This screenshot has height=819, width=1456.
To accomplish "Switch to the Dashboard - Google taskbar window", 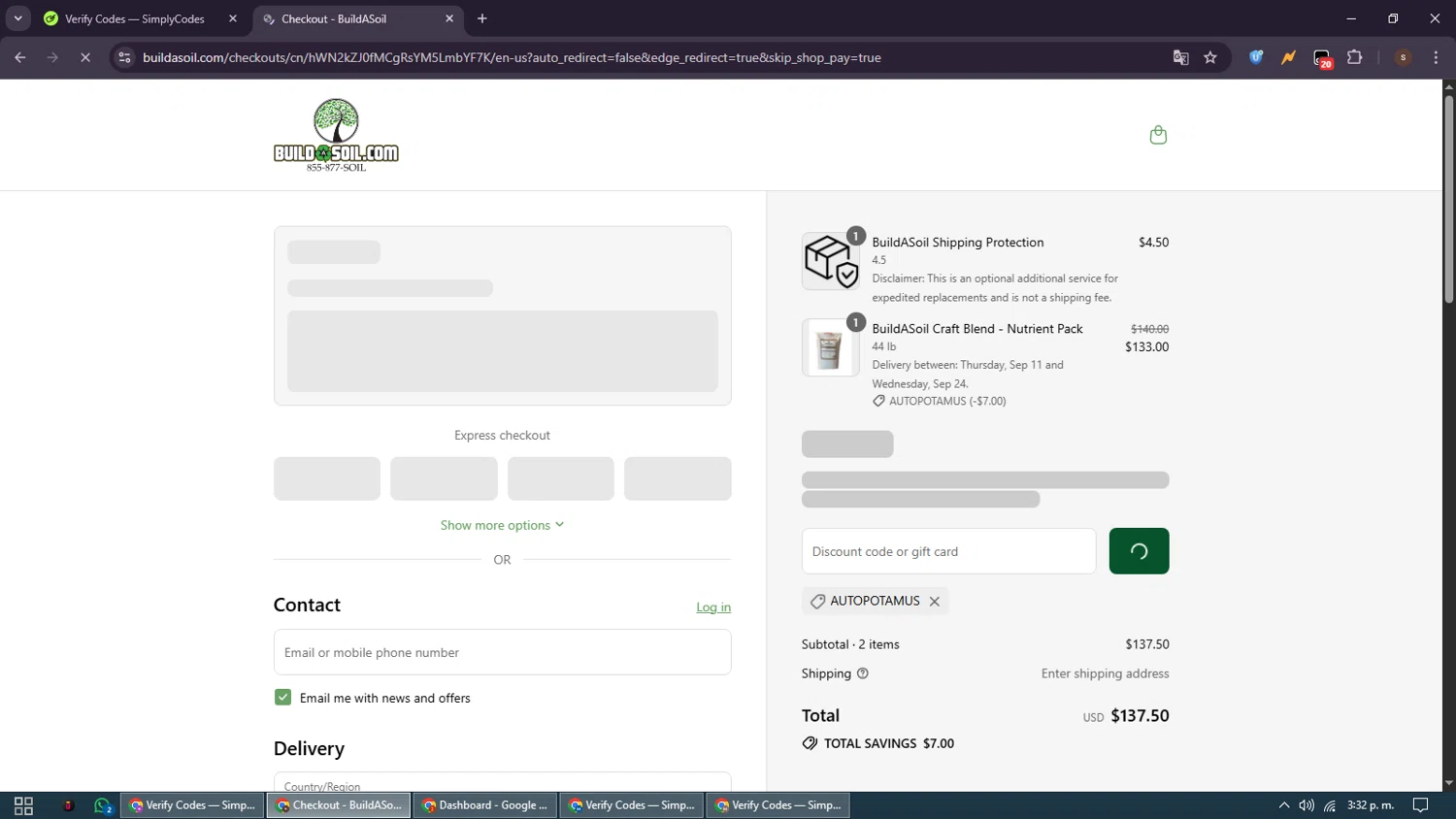I will coord(485,805).
